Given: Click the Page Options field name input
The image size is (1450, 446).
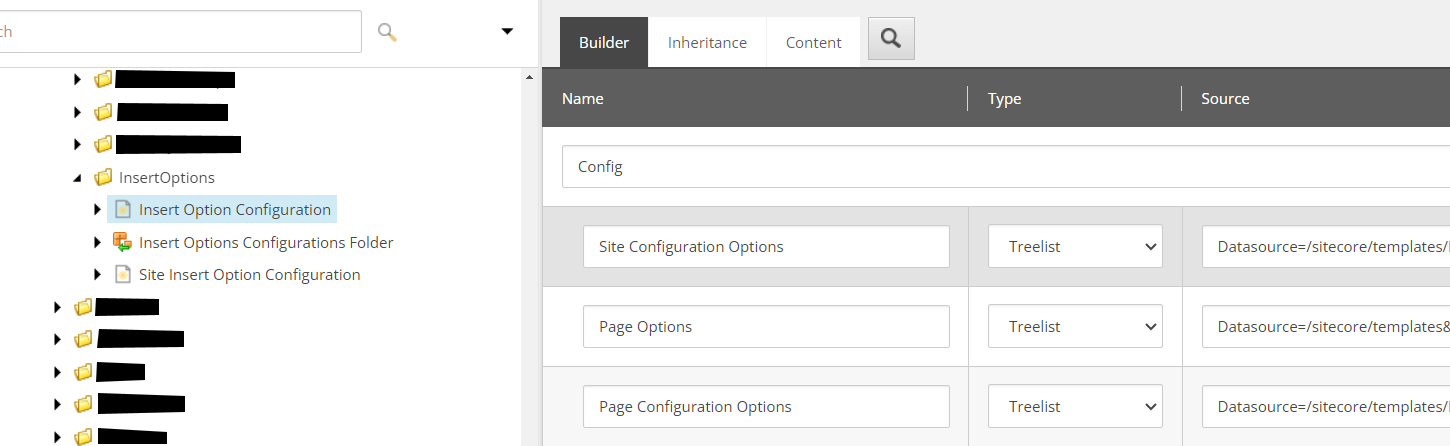Looking at the screenshot, I should pyautogui.click(x=766, y=326).
